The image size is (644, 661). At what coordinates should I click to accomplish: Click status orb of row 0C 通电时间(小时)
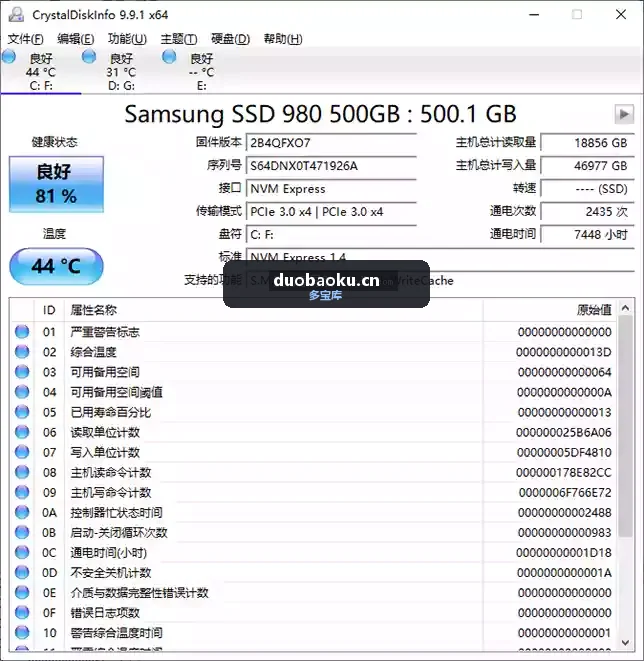[x=22, y=552]
